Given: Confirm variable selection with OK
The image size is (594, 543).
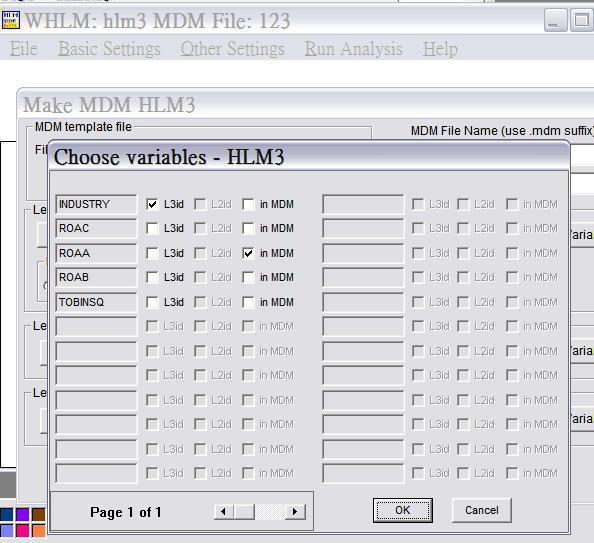Looking at the screenshot, I should point(403,510).
